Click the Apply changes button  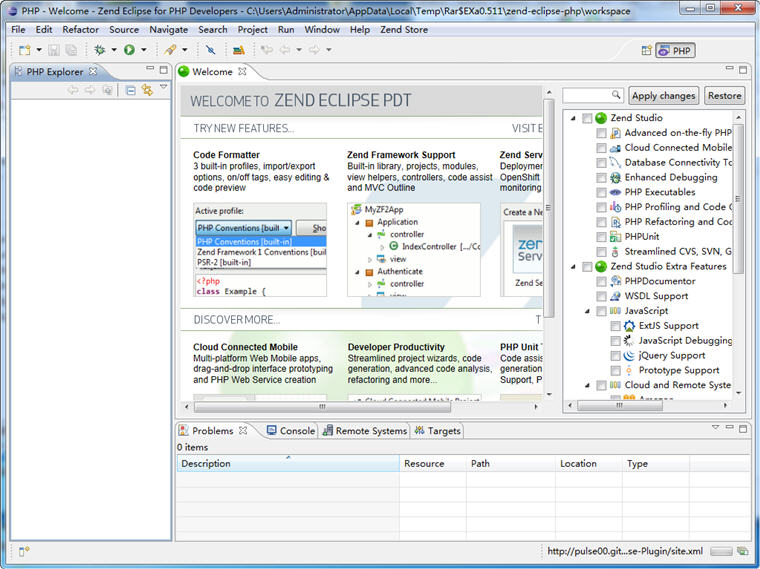(663, 96)
